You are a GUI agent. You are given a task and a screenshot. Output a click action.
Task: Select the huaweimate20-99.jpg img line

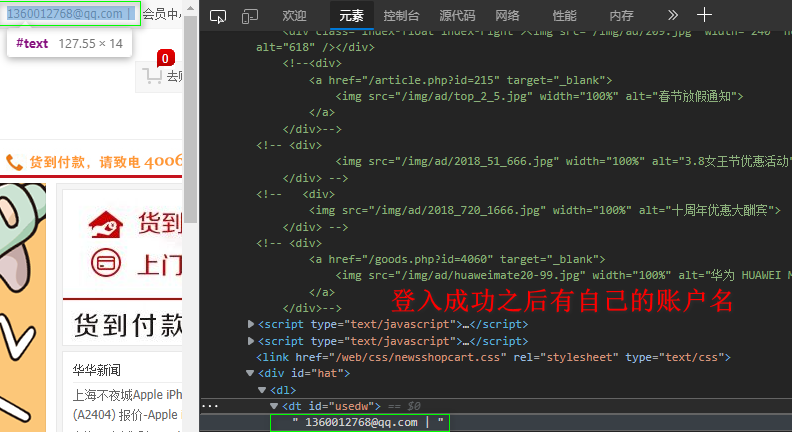coord(563,275)
